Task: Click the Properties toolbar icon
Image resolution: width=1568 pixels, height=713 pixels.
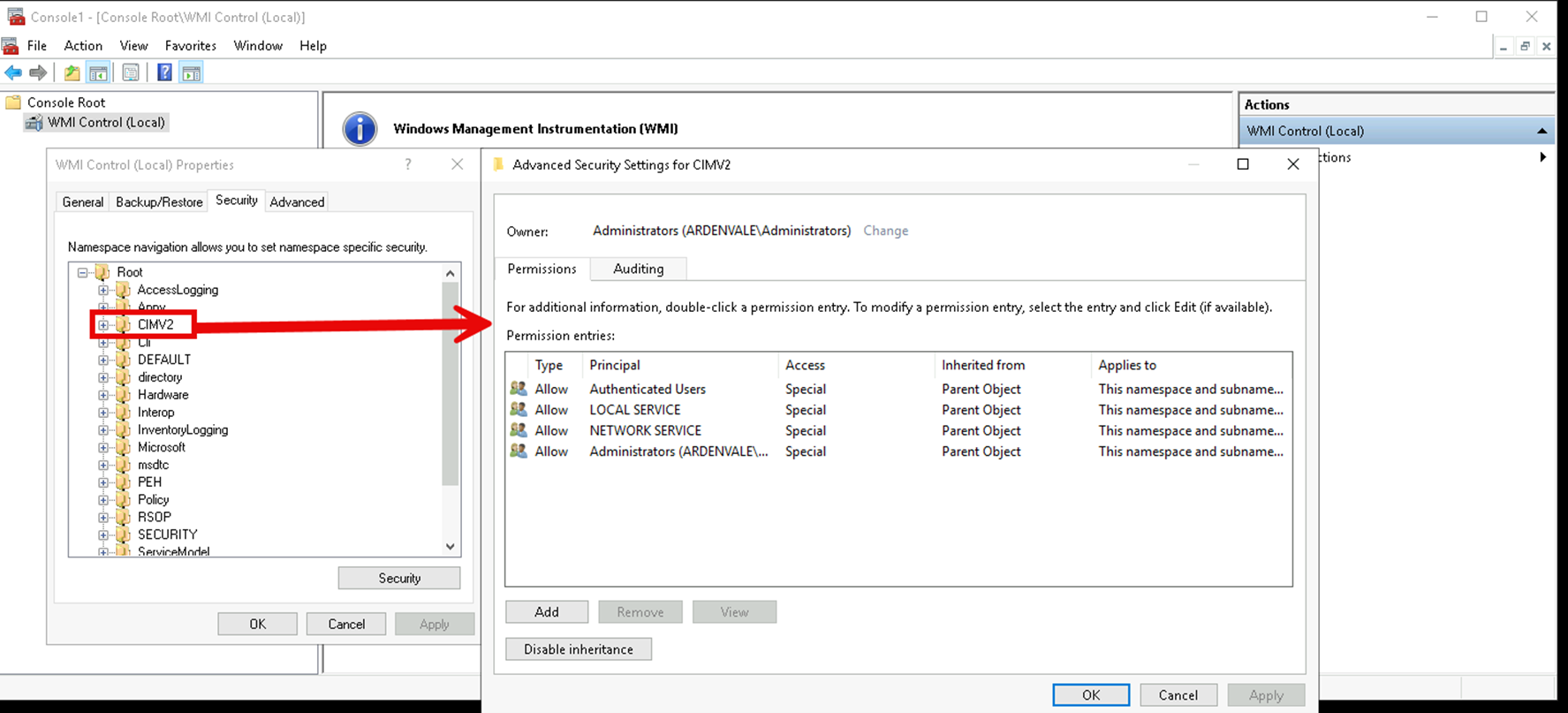Action: (131, 72)
